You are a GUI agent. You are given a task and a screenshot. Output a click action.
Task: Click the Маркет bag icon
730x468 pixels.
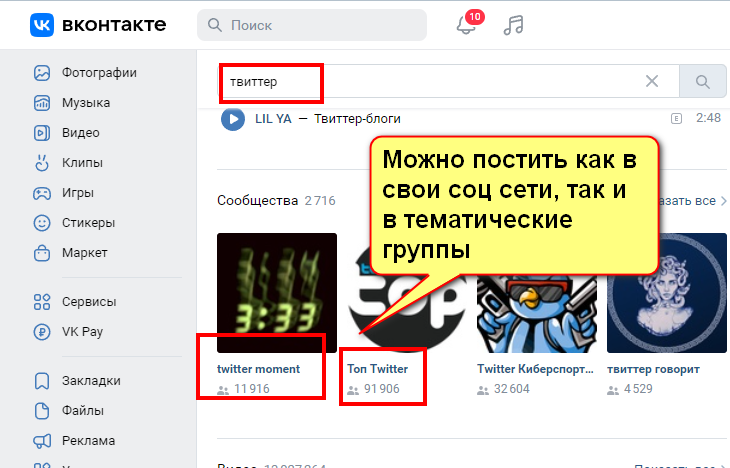(x=42, y=253)
